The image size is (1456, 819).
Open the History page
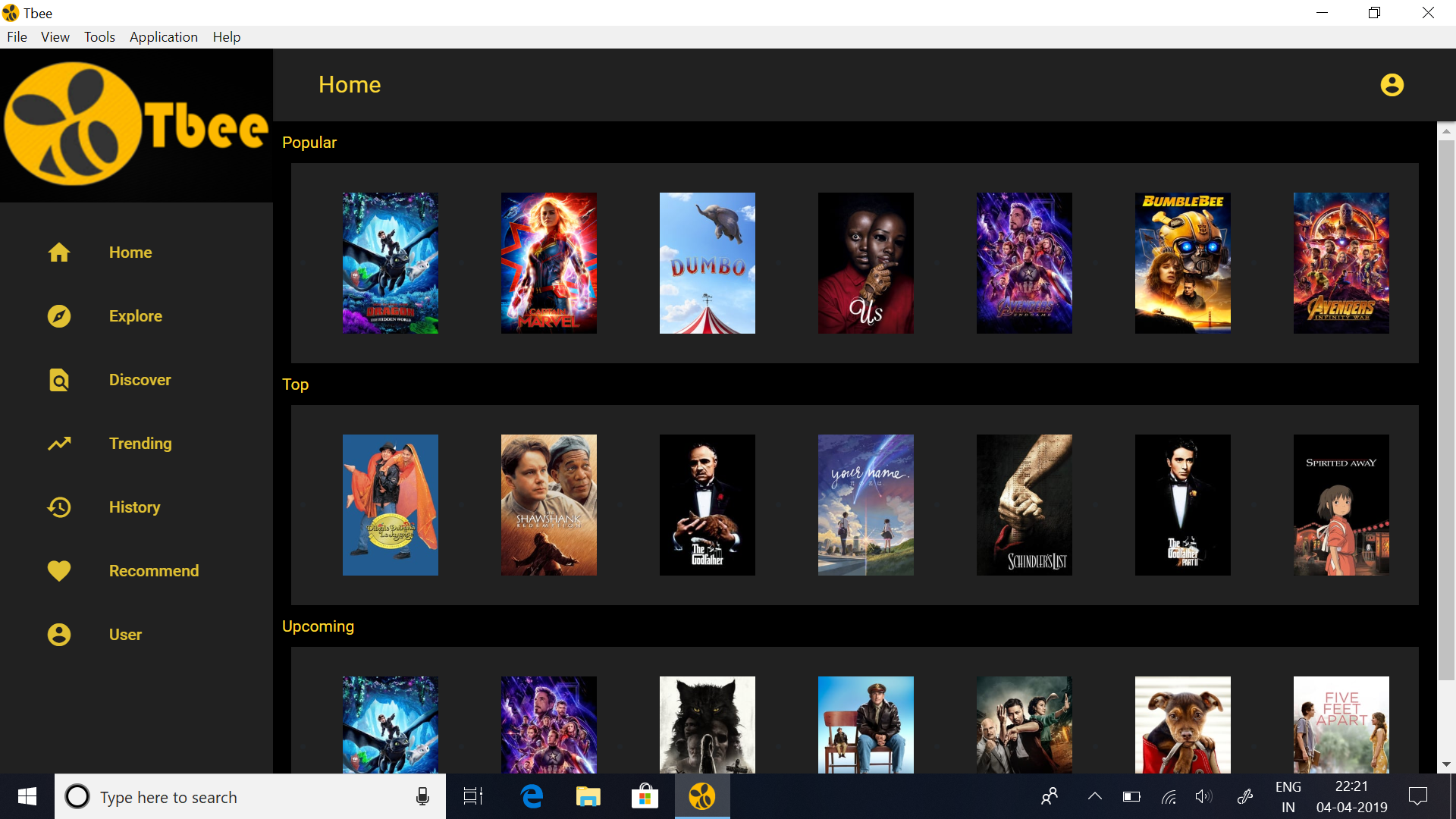coord(134,507)
